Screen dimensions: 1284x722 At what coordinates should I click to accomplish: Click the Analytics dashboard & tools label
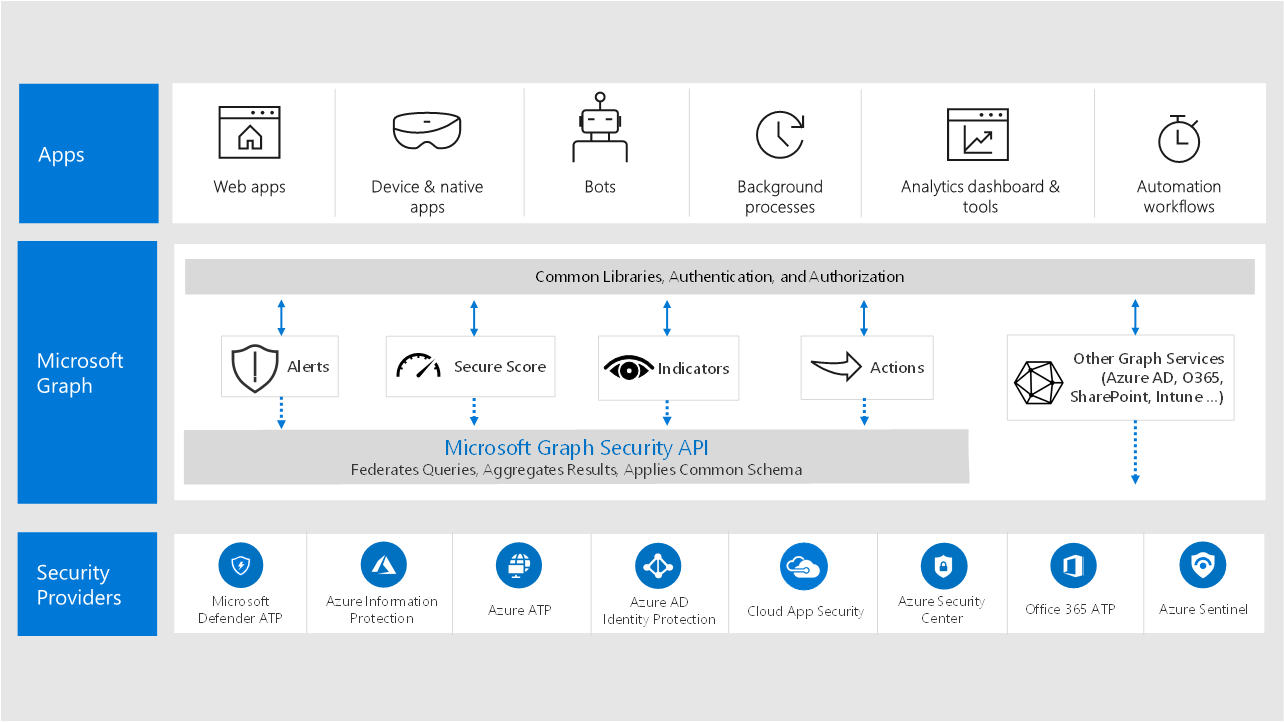(980, 197)
